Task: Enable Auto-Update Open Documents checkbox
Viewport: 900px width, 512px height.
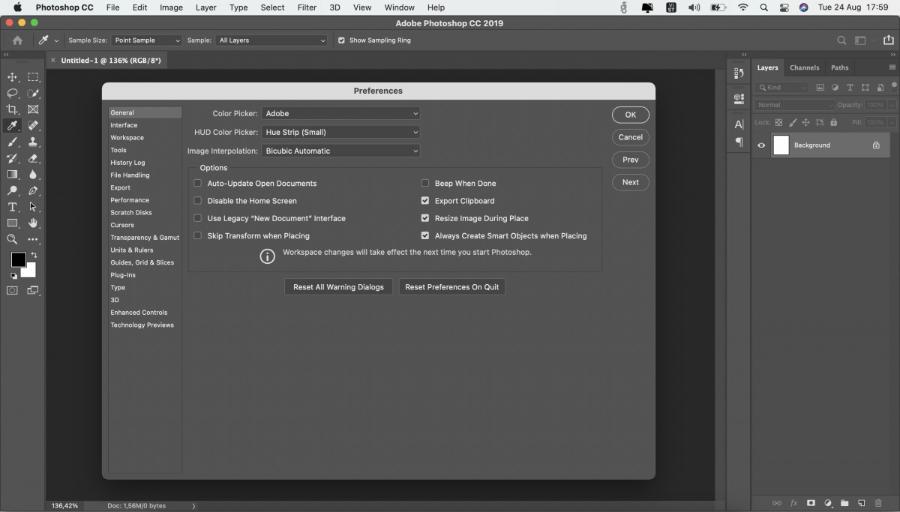Action: tap(197, 184)
